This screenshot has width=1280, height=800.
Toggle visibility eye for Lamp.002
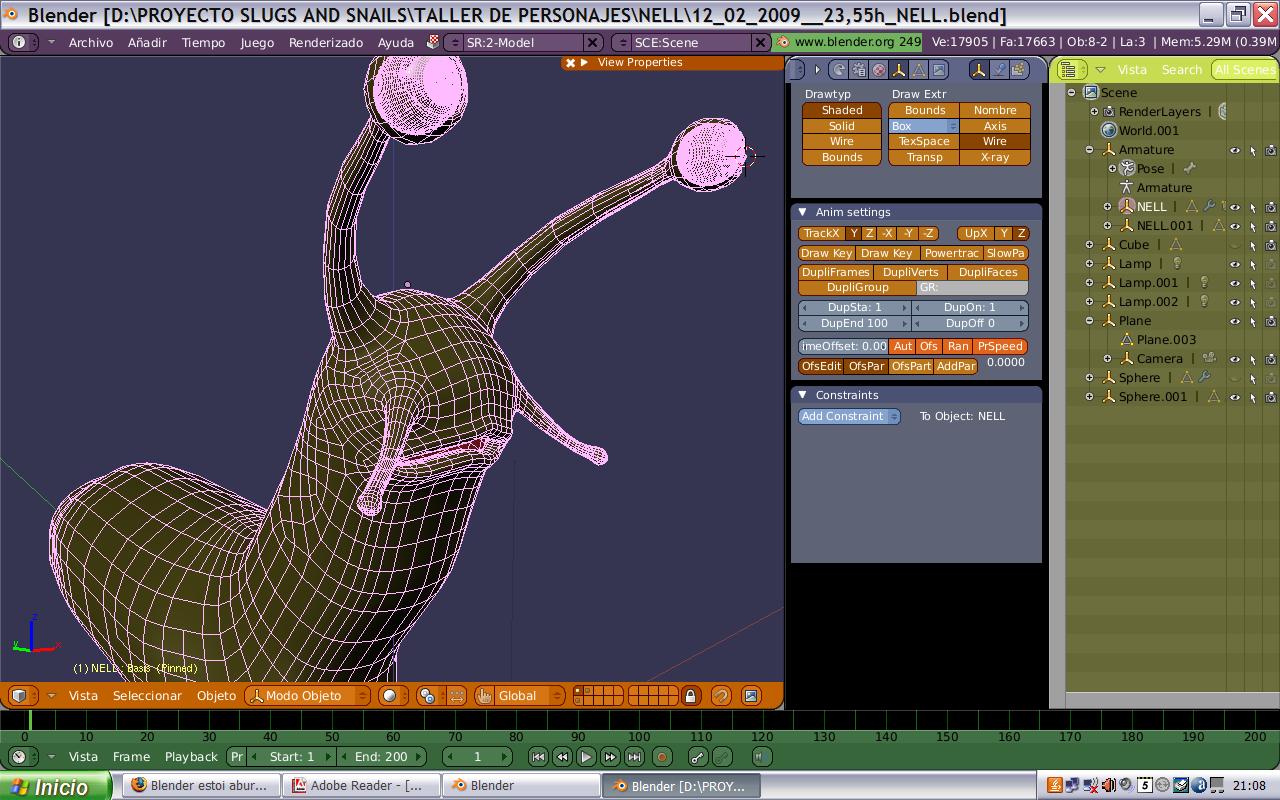(x=1235, y=302)
